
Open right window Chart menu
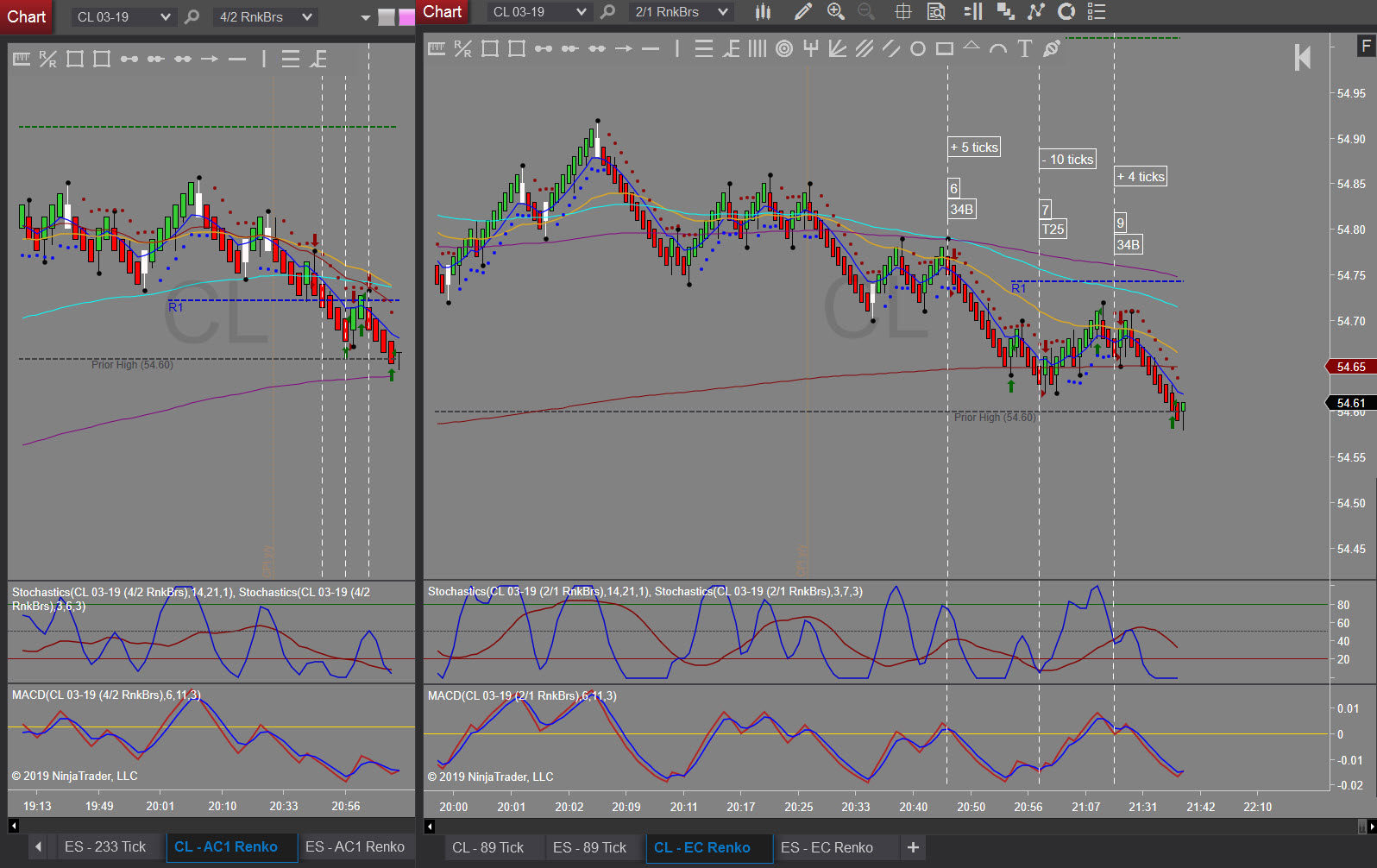[x=443, y=12]
